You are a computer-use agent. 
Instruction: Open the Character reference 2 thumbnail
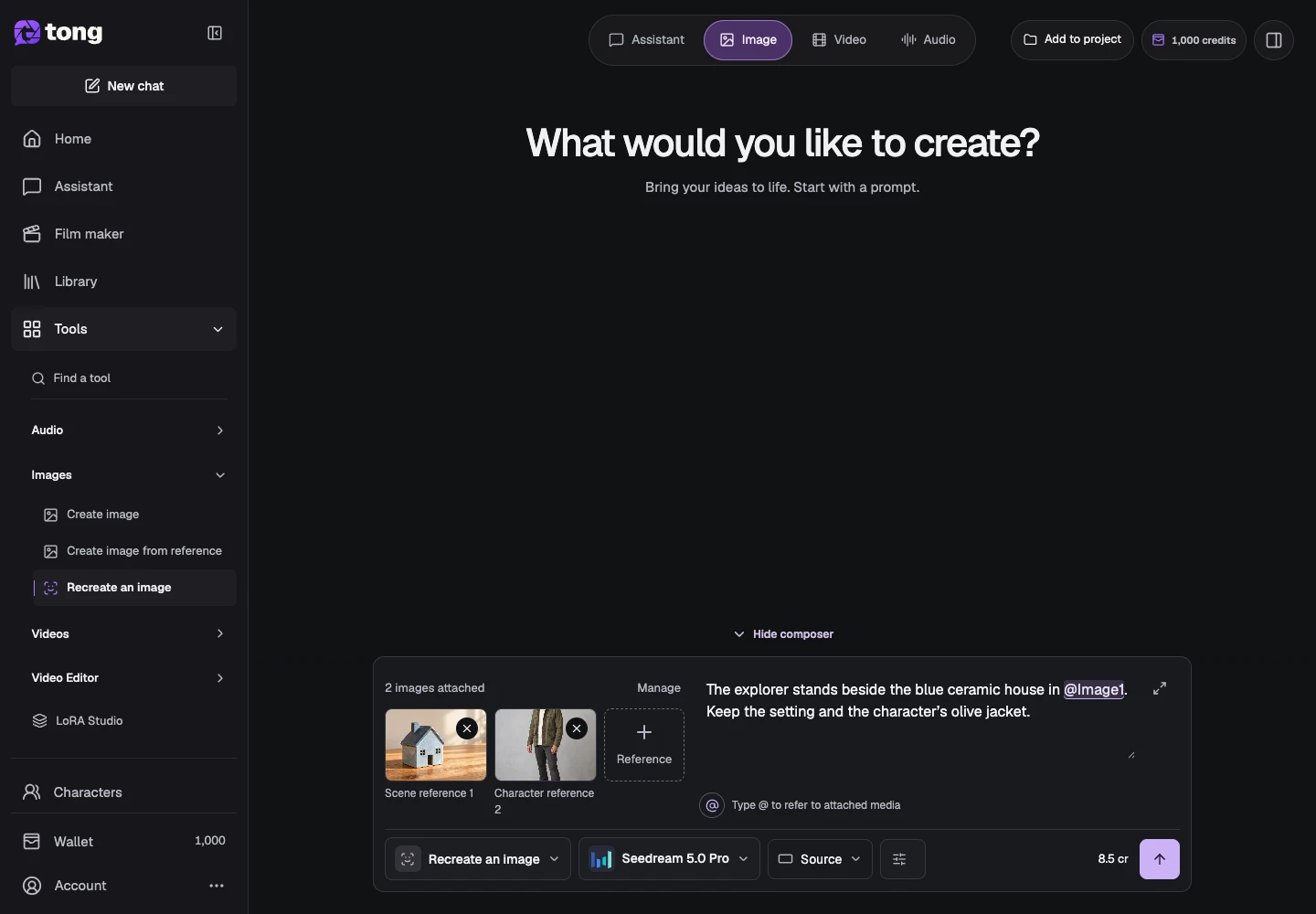(x=546, y=745)
